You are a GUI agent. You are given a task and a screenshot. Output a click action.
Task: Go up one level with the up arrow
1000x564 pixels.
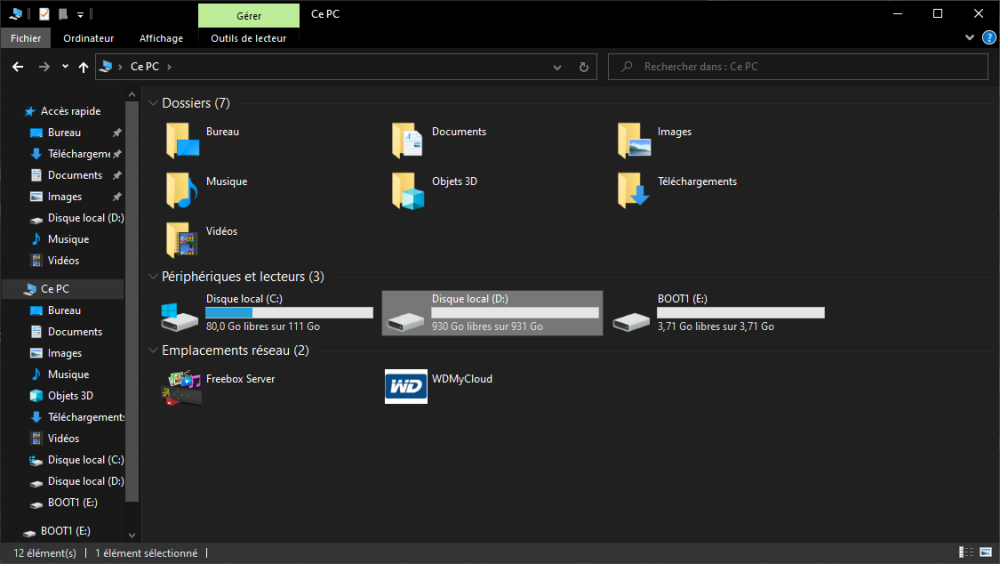[x=83, y=67]
